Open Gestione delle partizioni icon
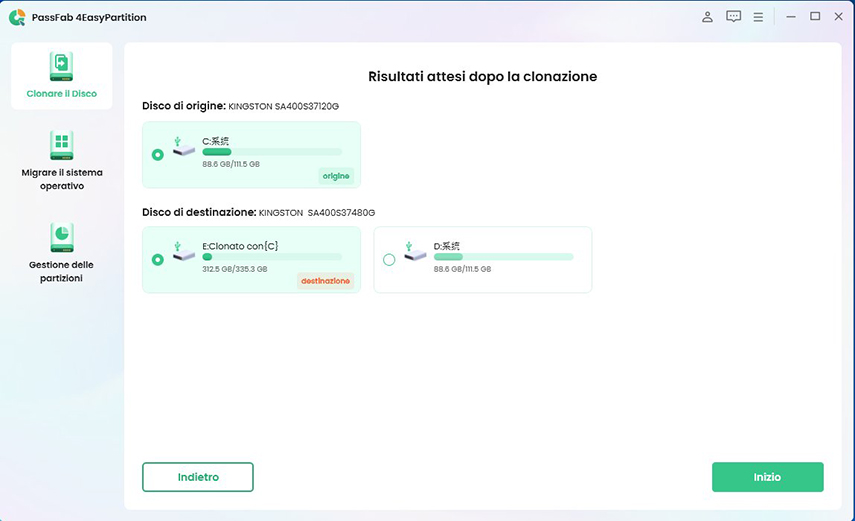 point(62,238)
